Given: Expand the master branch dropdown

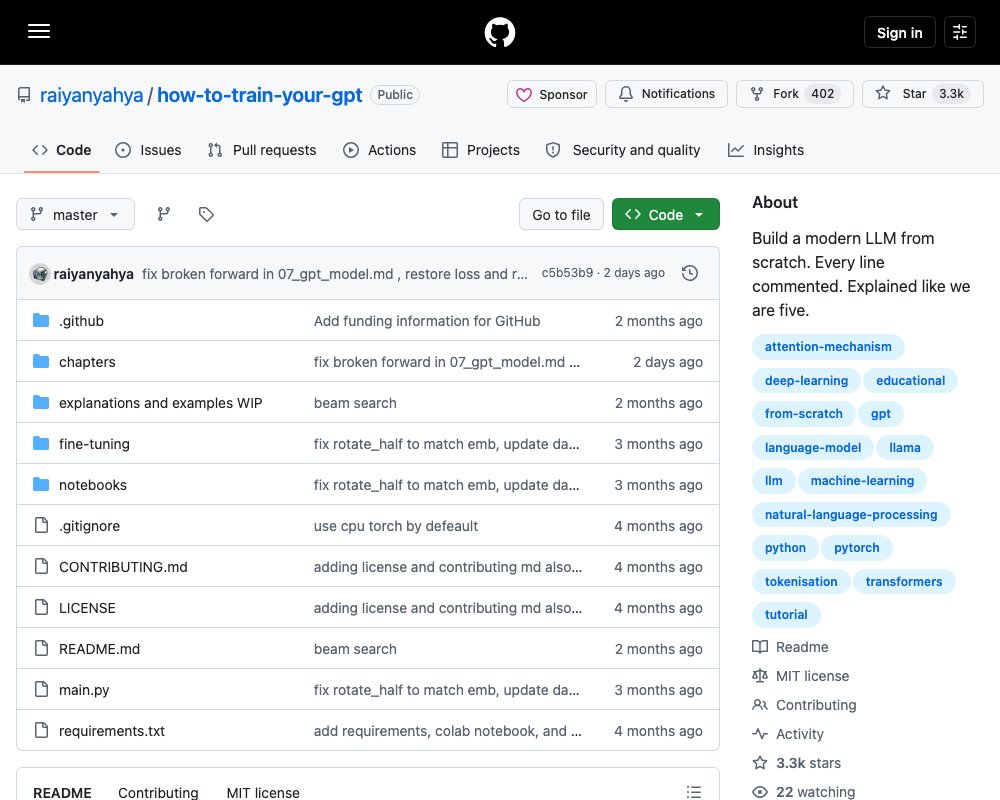Looking at the screenshot, I should [75, 214].
